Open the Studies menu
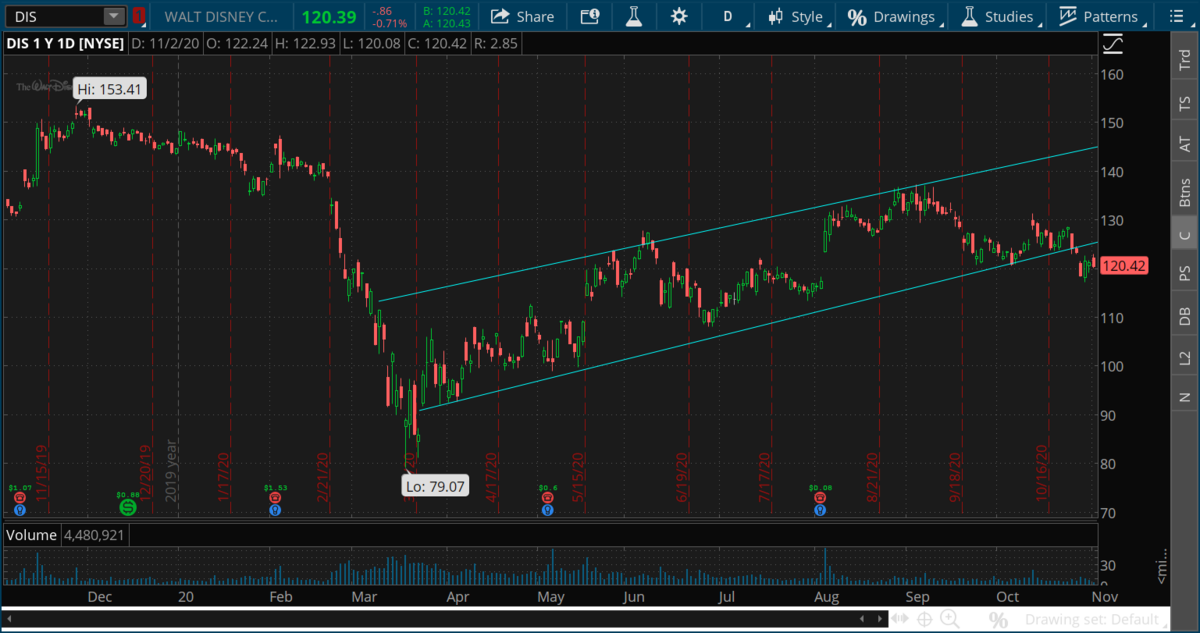Screen dimensions: 1200x633 (x=997, y=16)
